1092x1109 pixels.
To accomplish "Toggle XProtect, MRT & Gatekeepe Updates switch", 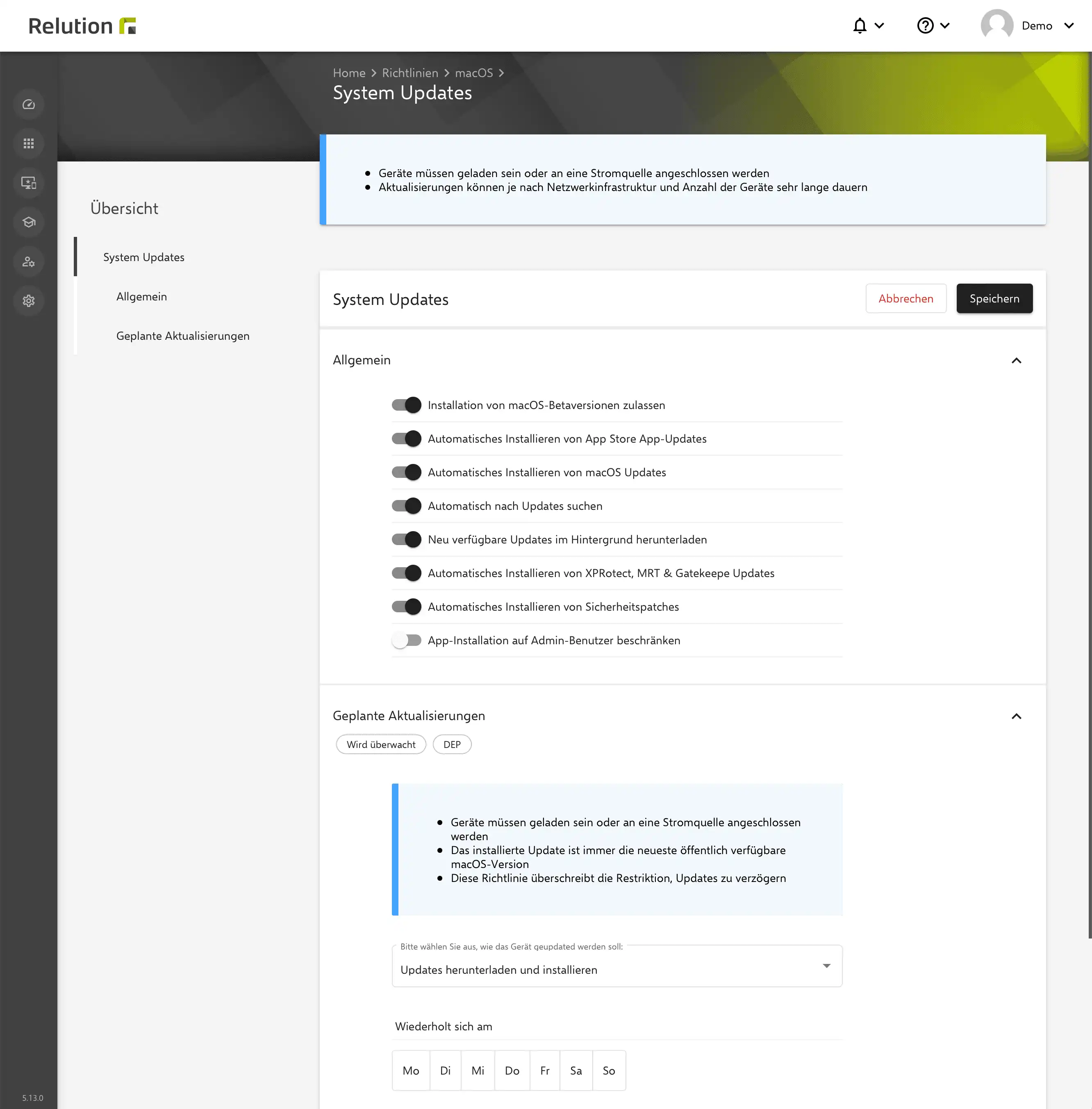I will click(406, 573).
